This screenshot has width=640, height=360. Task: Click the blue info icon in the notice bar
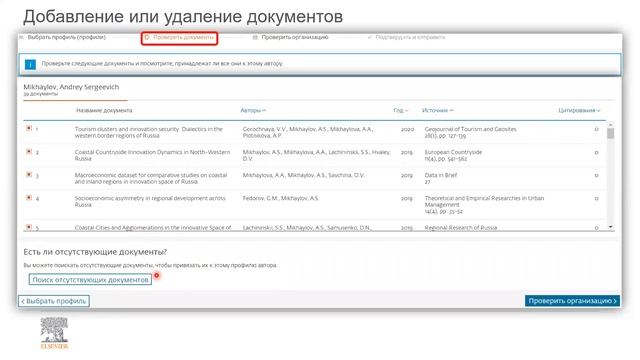(30, 64)
